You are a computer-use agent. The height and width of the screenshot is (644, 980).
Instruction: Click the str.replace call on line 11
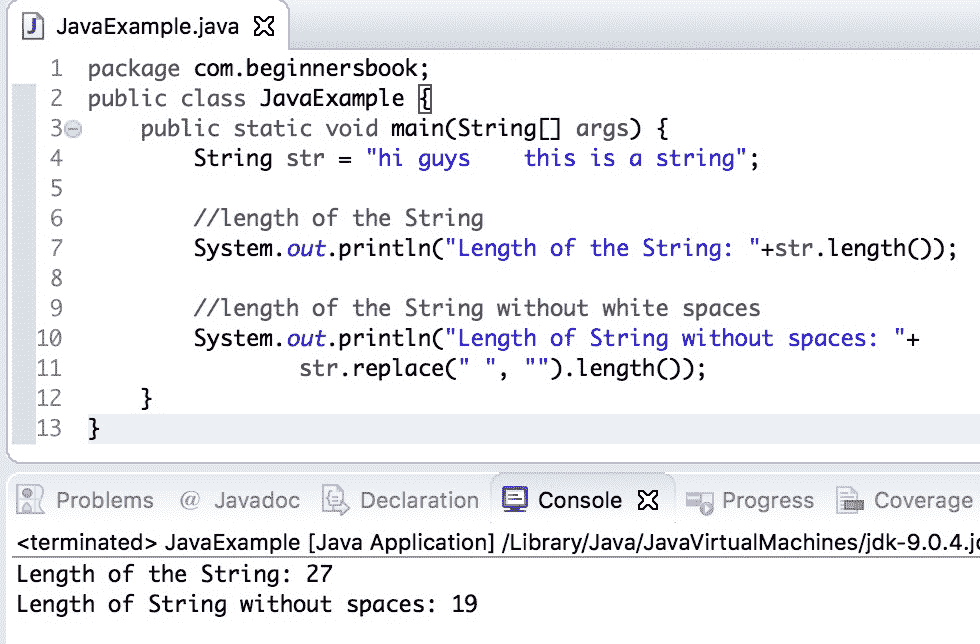click(x=370, y=368)
